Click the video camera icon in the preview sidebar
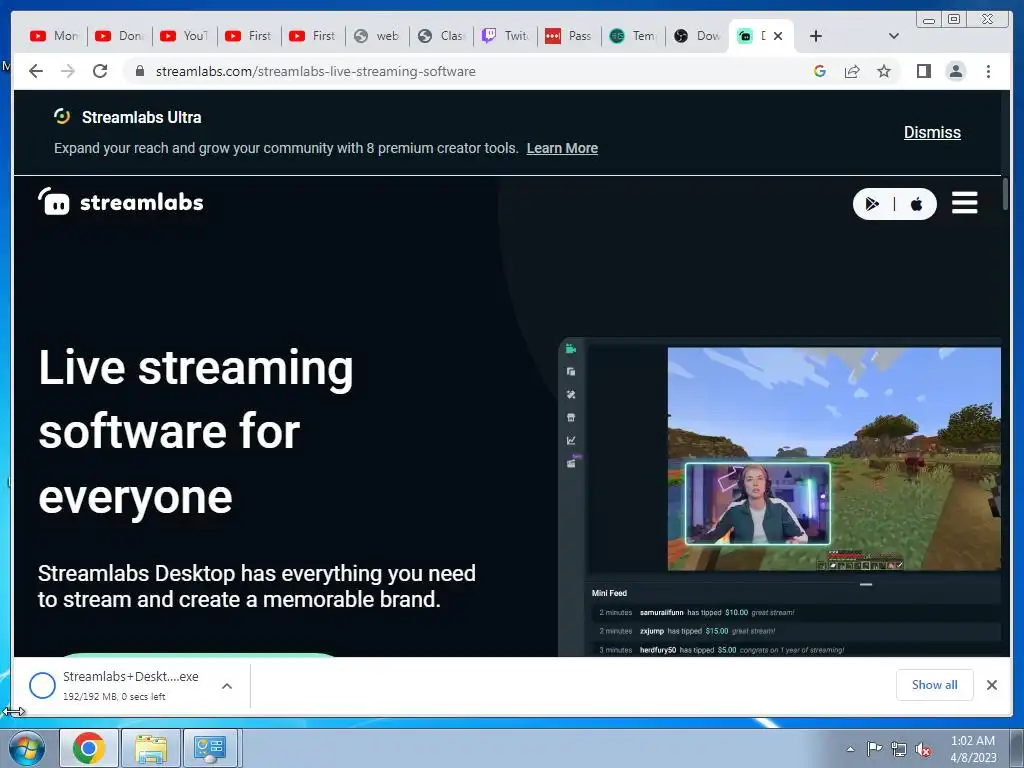 [571, 349]
